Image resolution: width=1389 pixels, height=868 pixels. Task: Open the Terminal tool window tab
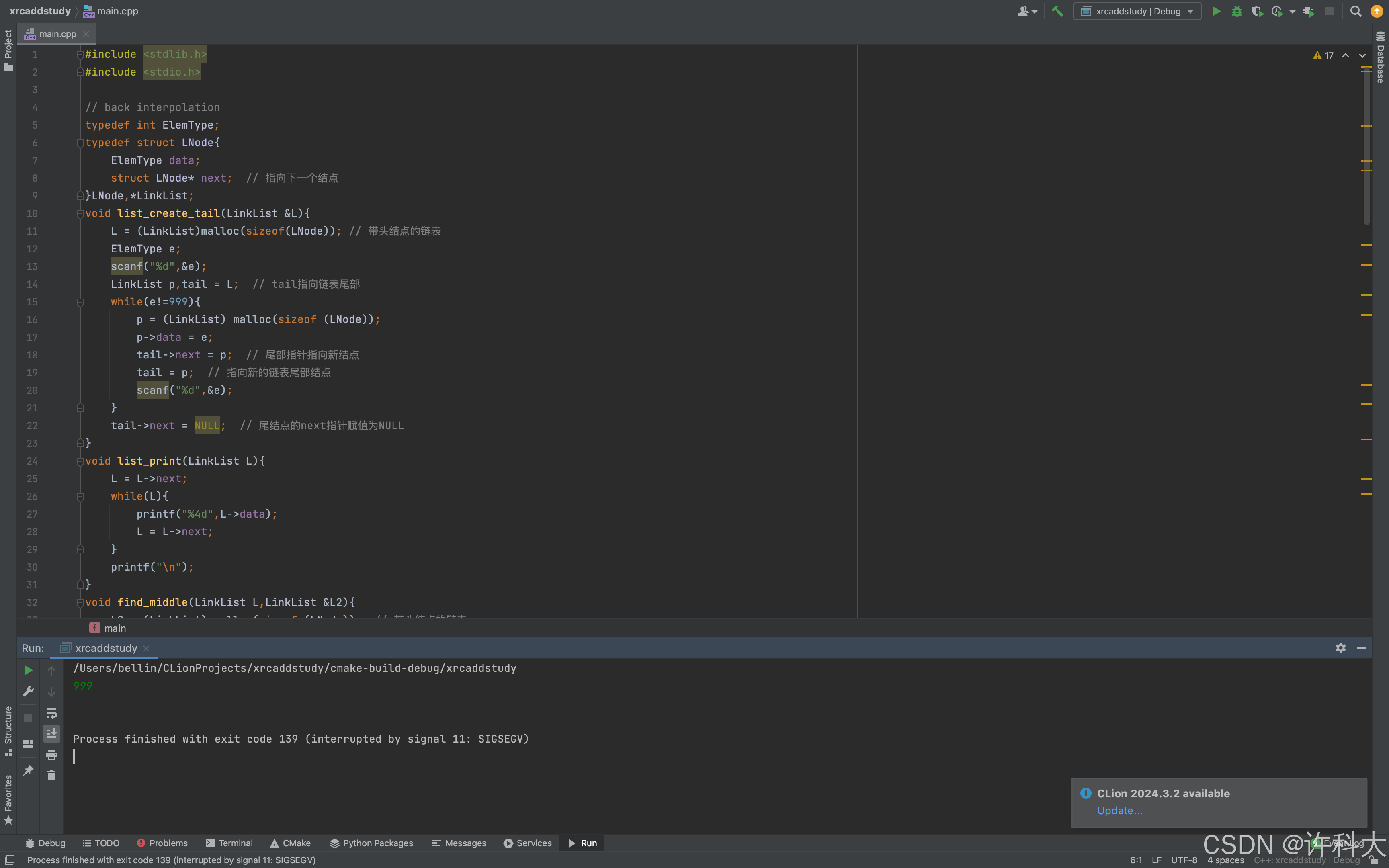coord(229,843)
